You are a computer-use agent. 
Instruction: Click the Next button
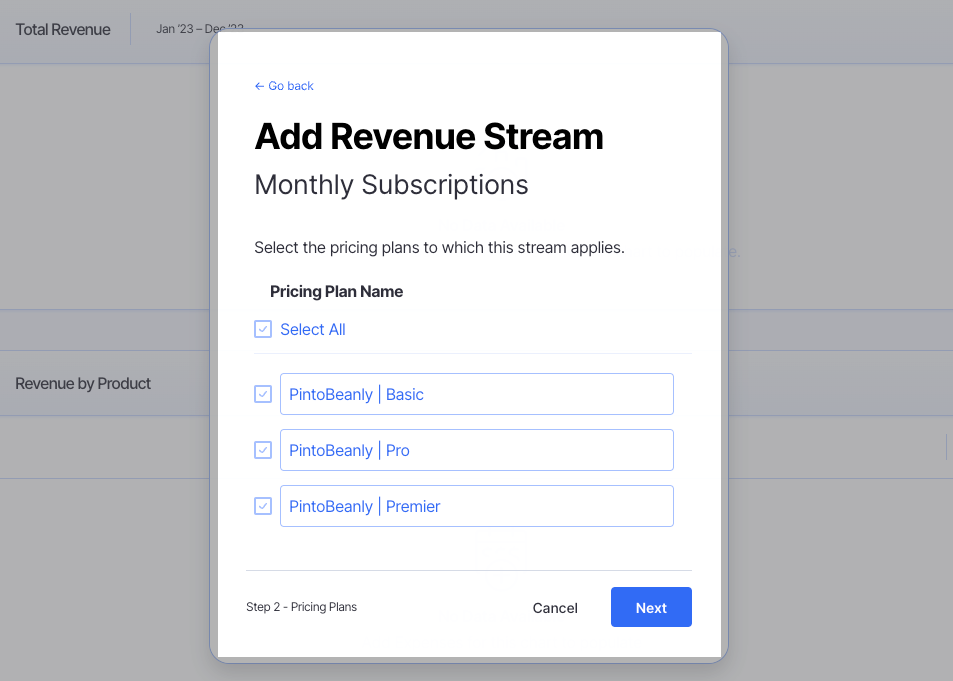(x=650, y=607)
